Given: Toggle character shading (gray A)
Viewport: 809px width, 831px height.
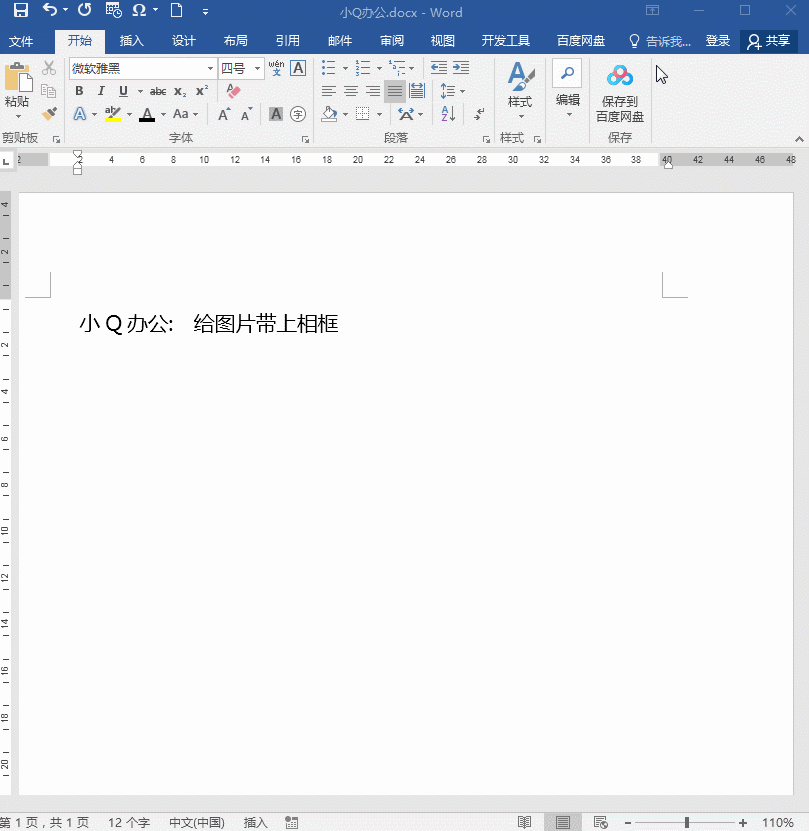Looking at the screenshot, I should click(x=276, y=114).
